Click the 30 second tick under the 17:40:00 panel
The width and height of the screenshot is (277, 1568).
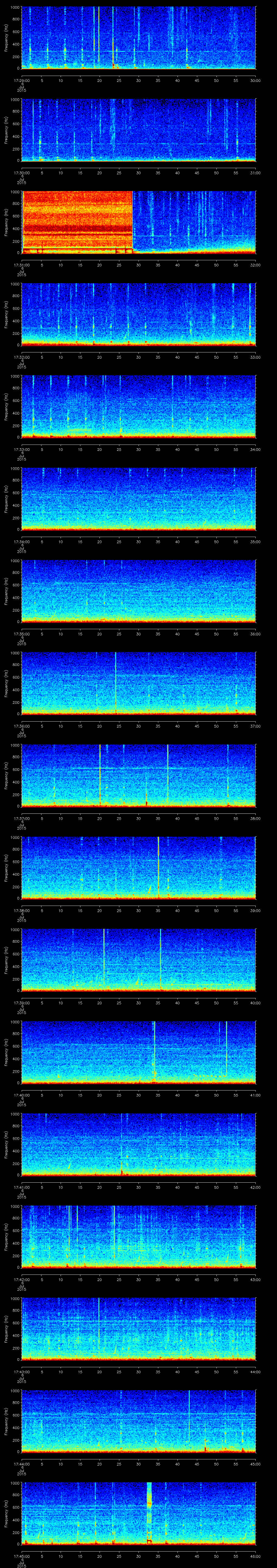pos(139,1095)
